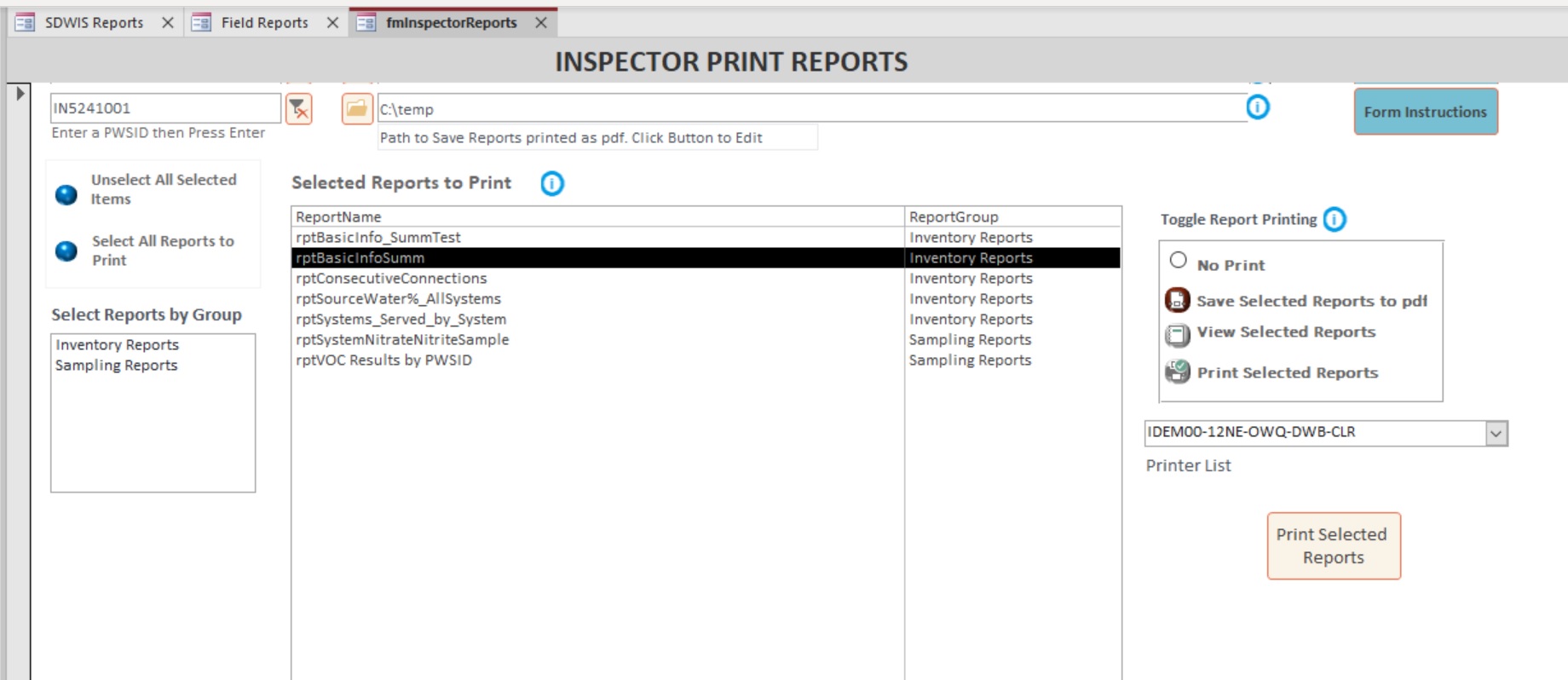
Task: Click the Unselect All Selected Items blue button
Action: 66,195
